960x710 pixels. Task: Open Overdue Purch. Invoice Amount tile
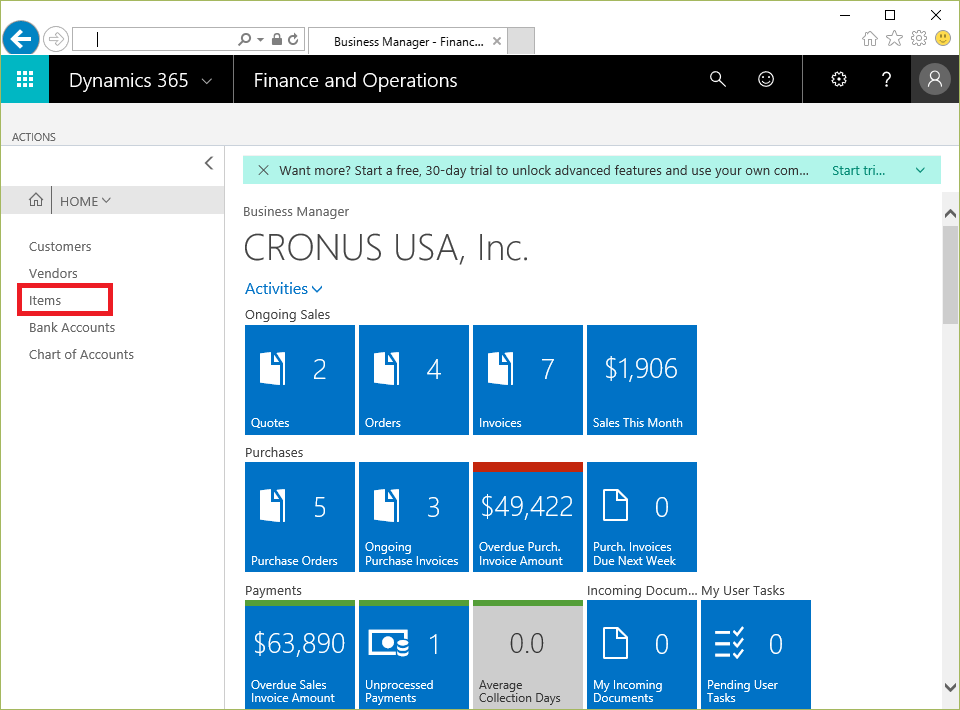pos(528,517)
